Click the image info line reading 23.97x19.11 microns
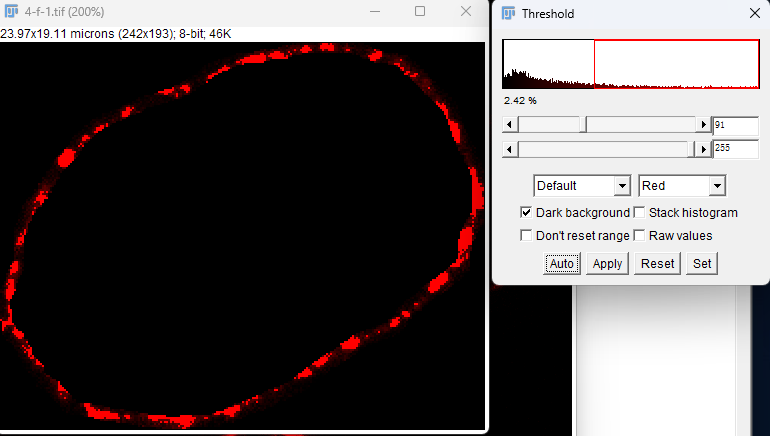Viewport: 770px width, 436px height. point(115,34)
